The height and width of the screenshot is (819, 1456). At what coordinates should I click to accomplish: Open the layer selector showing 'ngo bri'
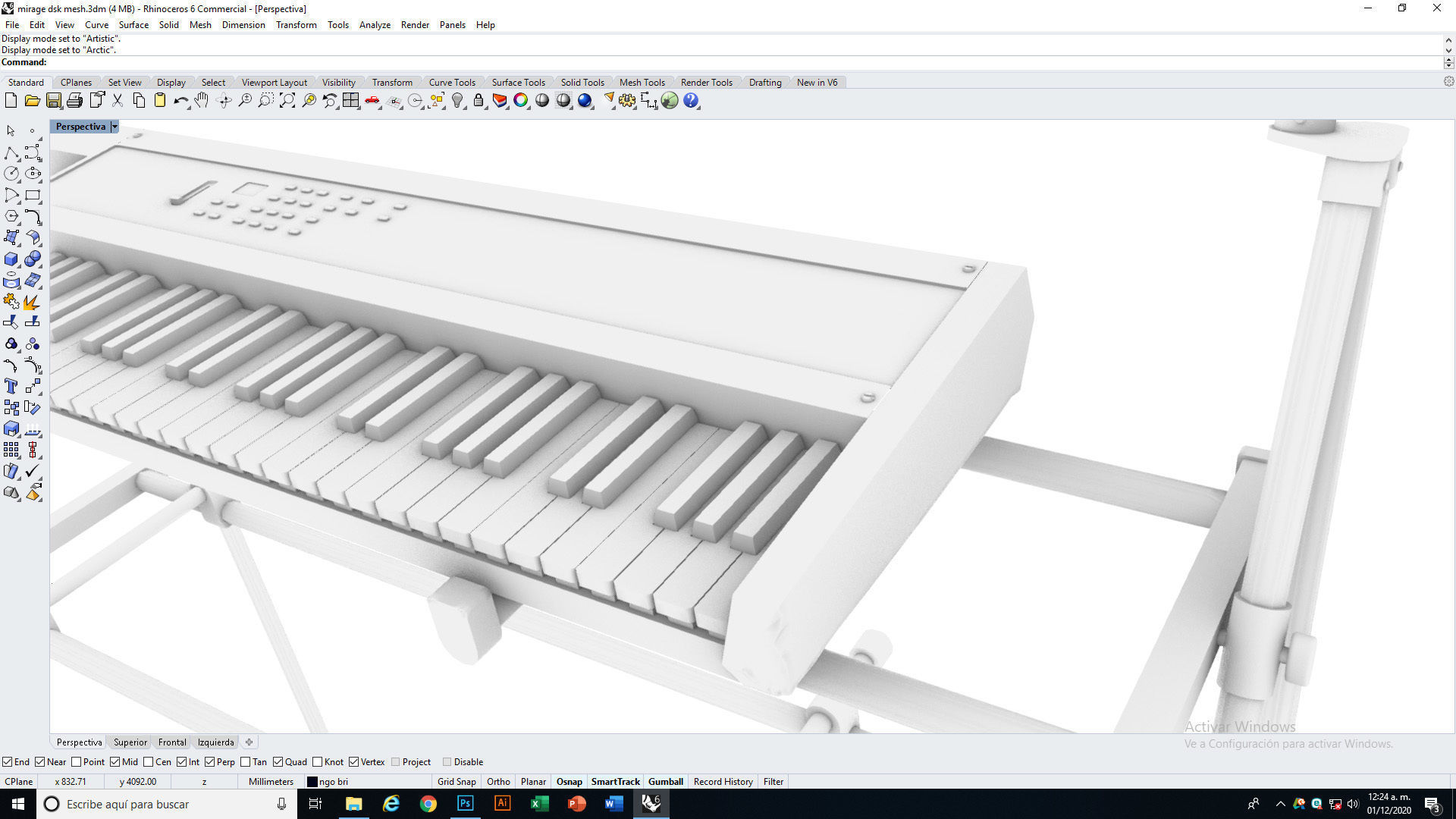368,782
